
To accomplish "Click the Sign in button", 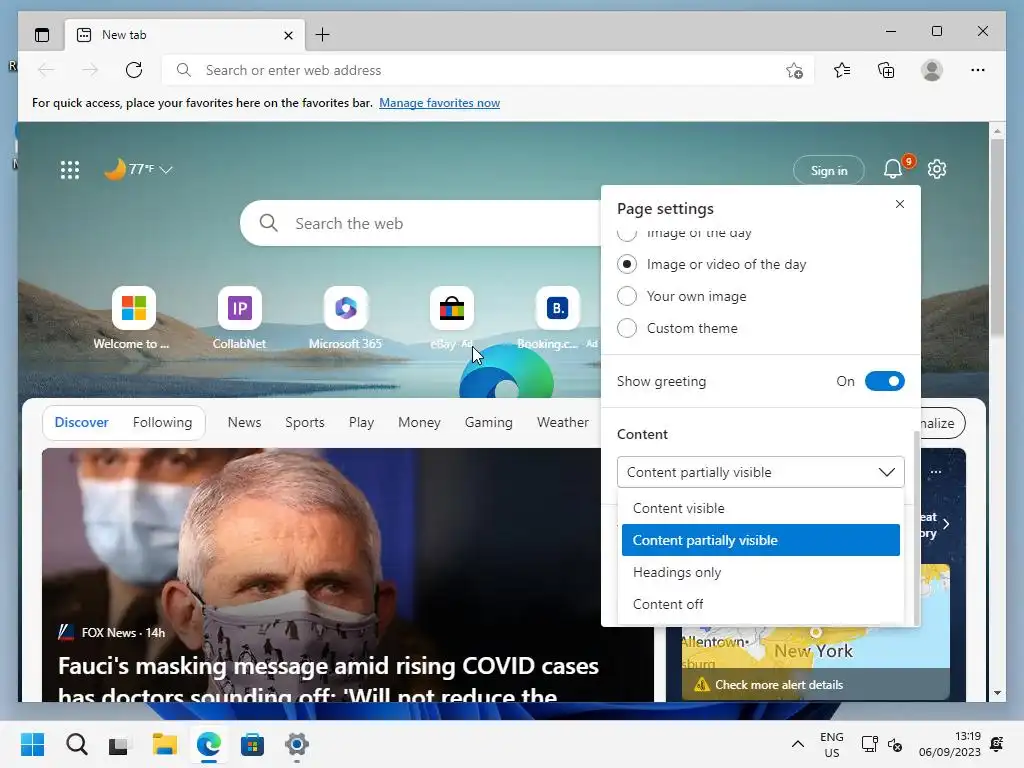I will pyautogui.click(x=829, y=170).
